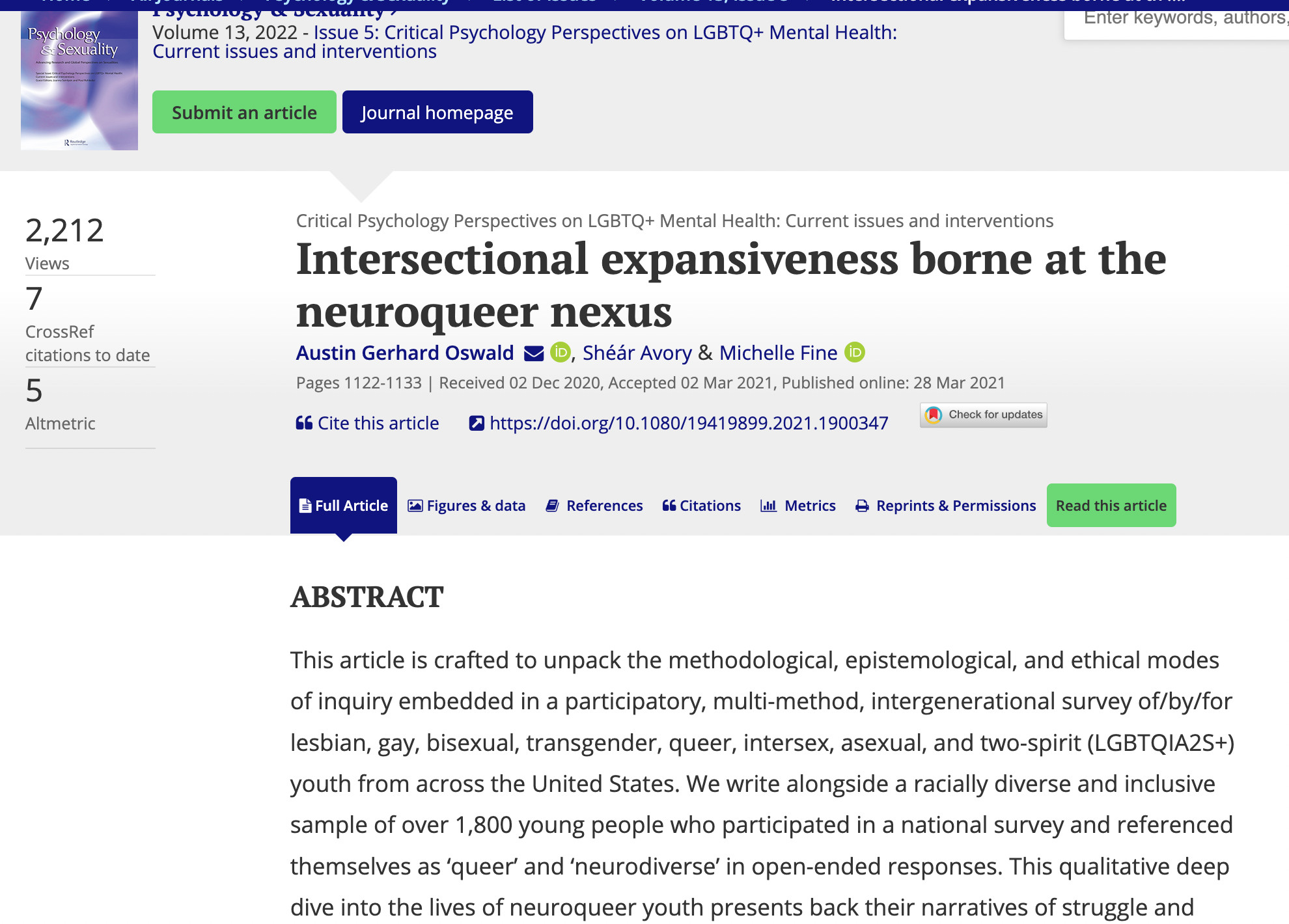Open author Shéár Avory's profile link
The width and height of the screenshot is (1289, 924).
(637, 353)
